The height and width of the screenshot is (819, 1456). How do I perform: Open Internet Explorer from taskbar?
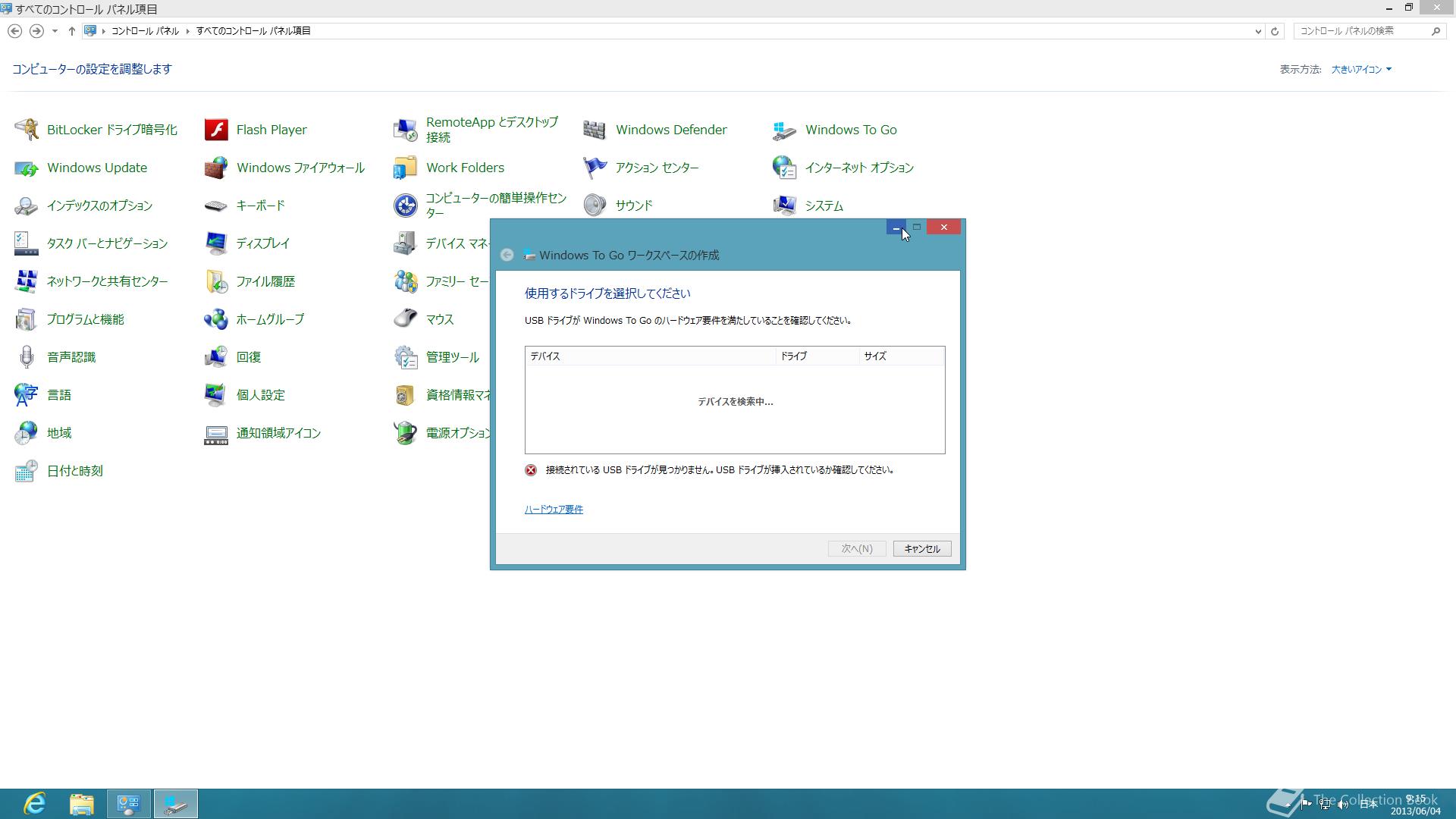(35, 804)
